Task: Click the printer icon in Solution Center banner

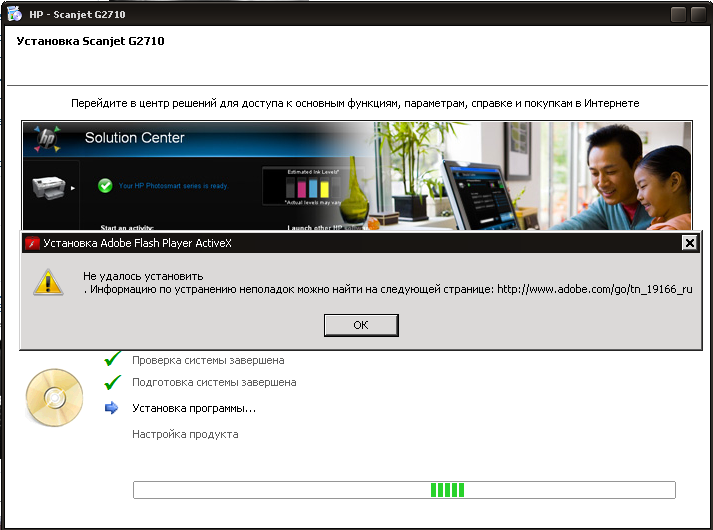Action: click(49, 187)
